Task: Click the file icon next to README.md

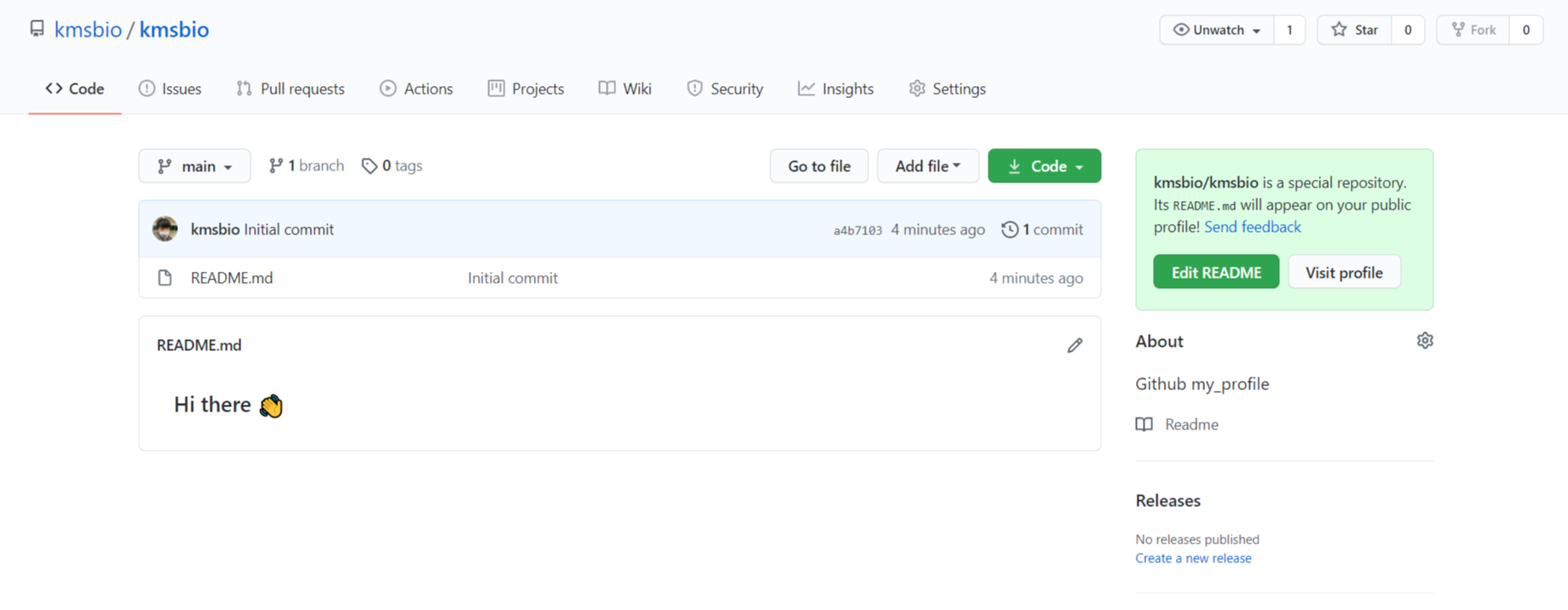Action: point(165,278)
